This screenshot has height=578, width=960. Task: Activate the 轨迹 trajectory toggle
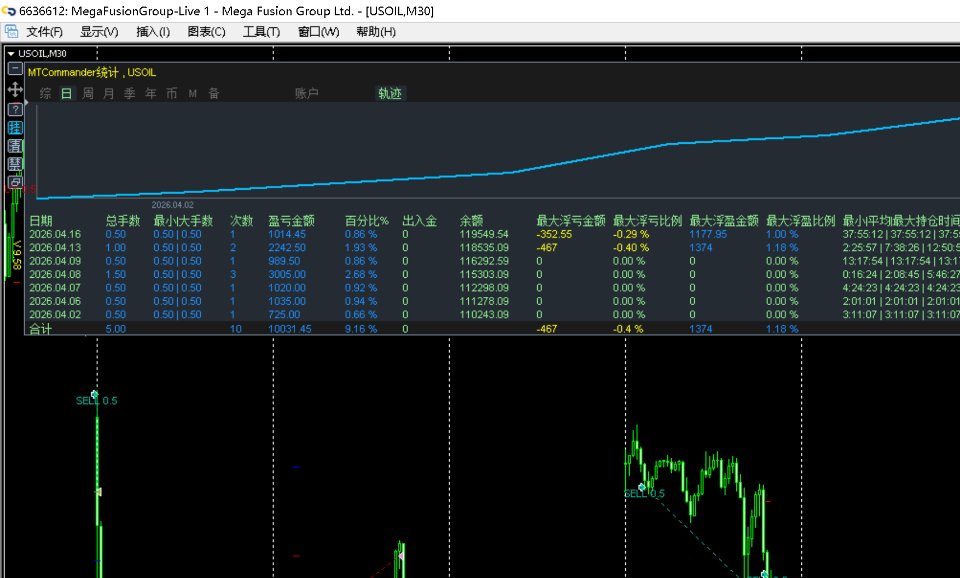tap(389, 94)
